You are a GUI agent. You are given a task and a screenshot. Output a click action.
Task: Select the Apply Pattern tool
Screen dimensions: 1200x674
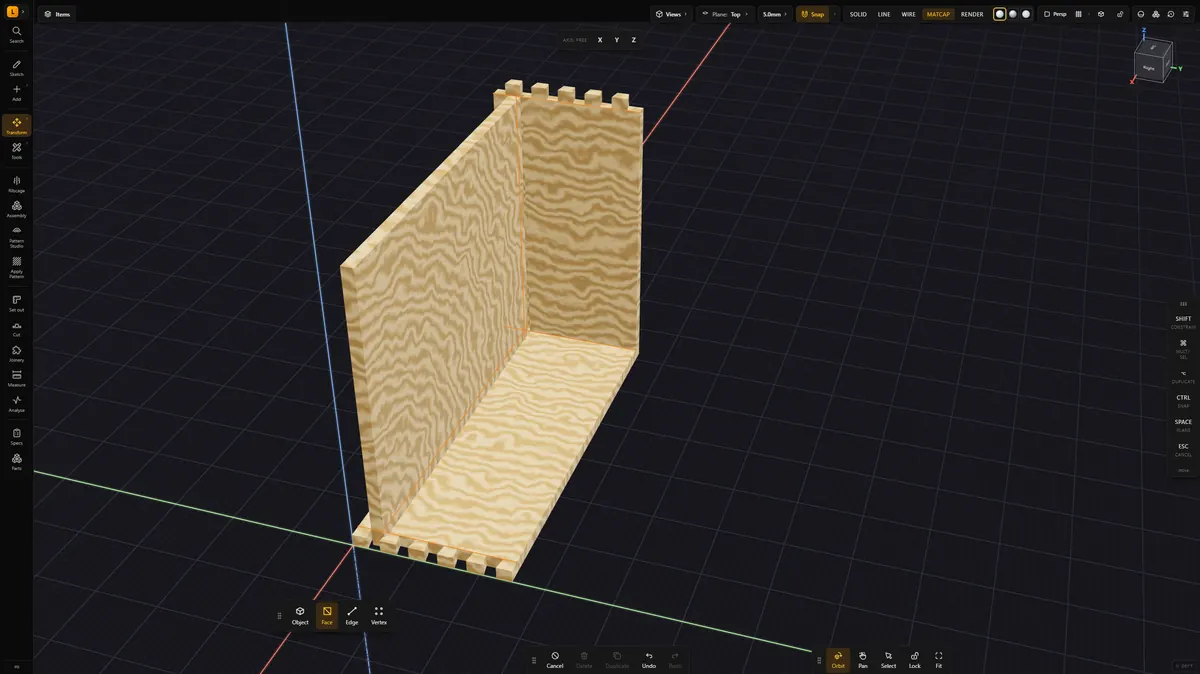16,267
